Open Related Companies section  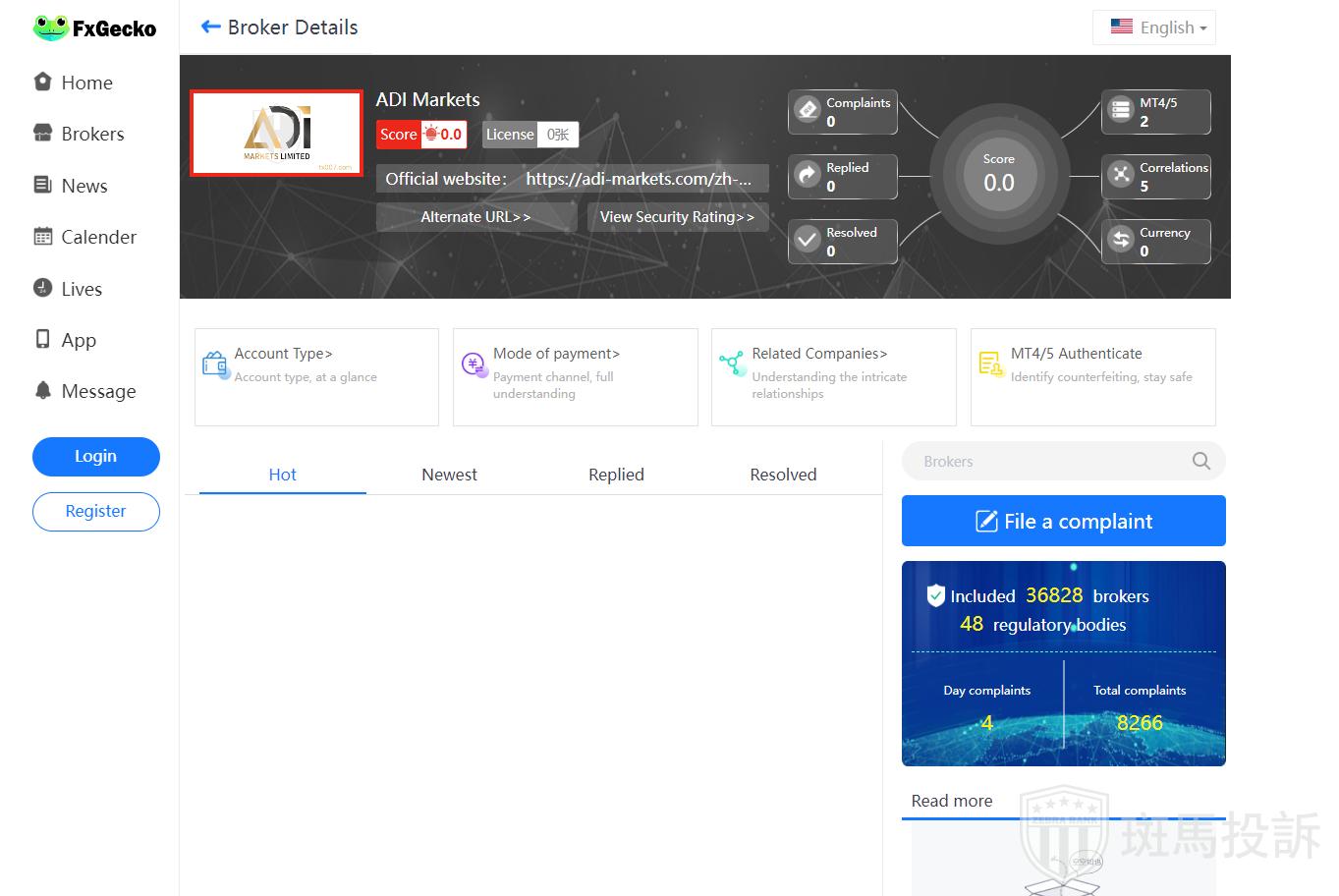(819, 354)
